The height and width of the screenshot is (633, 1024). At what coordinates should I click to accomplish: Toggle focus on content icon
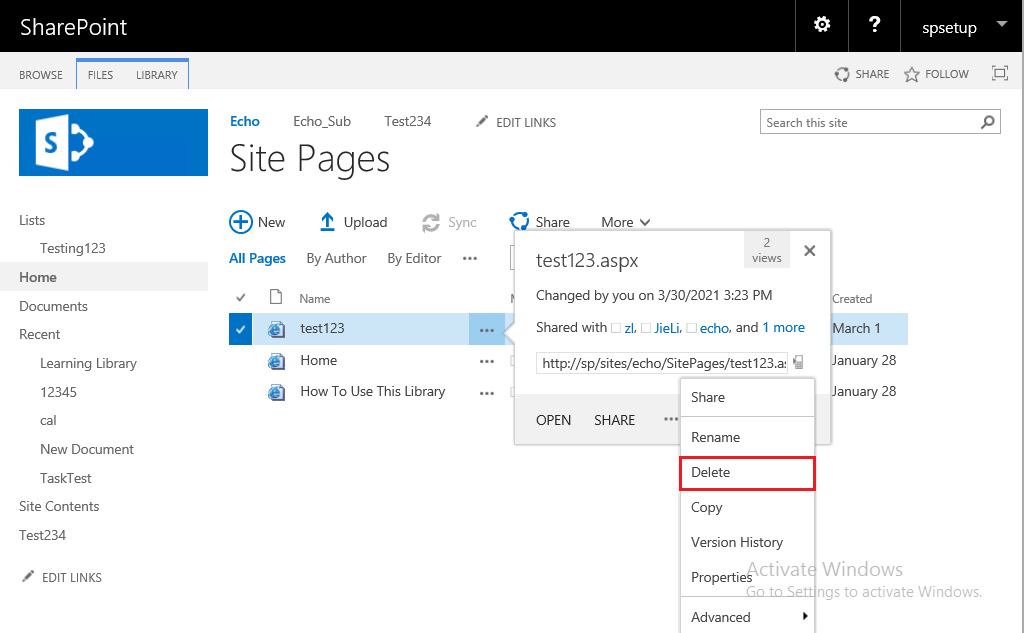click(x=1000, y=73)
